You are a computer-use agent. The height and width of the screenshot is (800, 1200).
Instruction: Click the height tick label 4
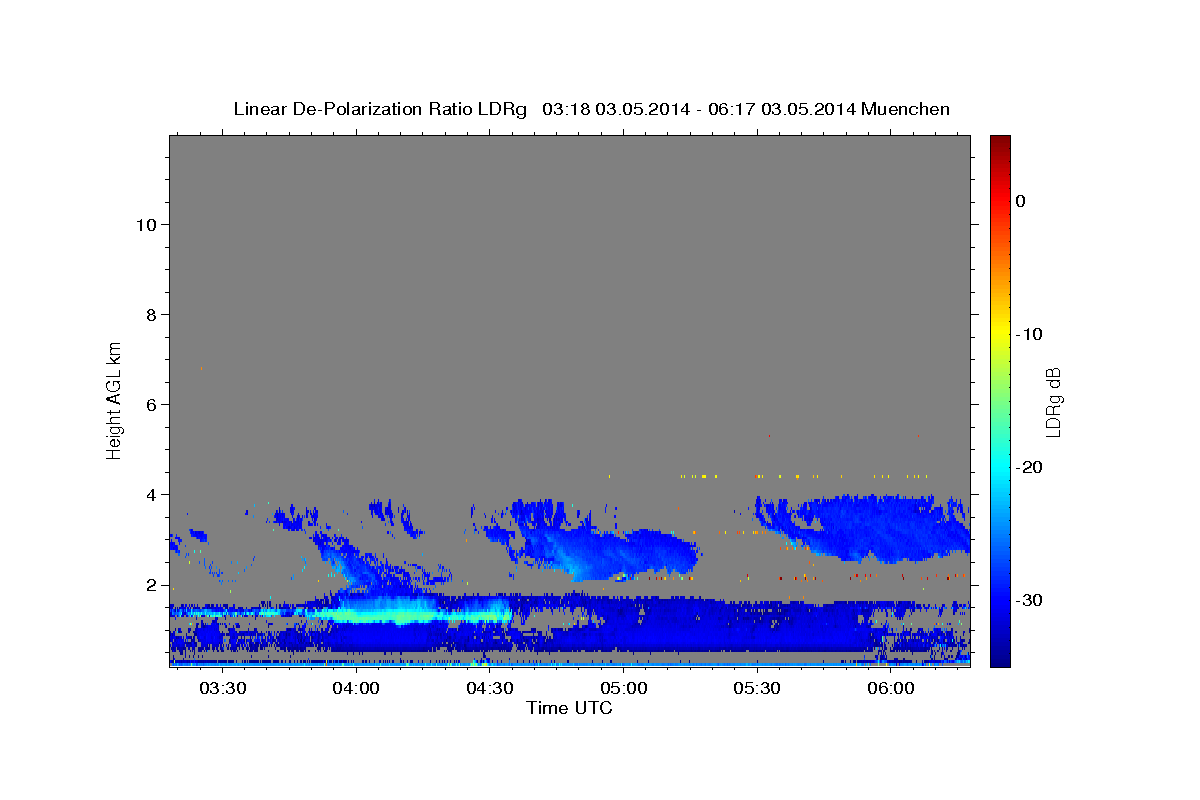pos(150,495)
